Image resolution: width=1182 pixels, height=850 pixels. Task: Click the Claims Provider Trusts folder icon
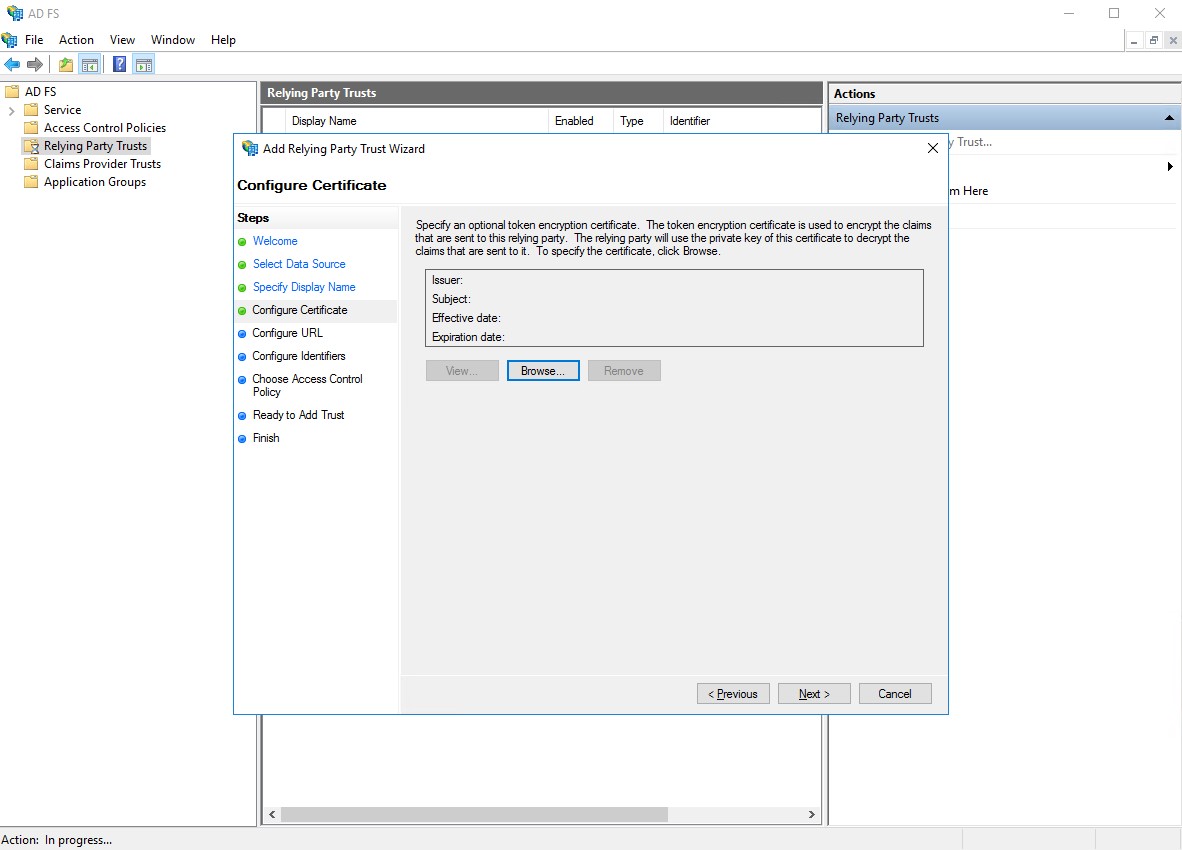point(31,163)
